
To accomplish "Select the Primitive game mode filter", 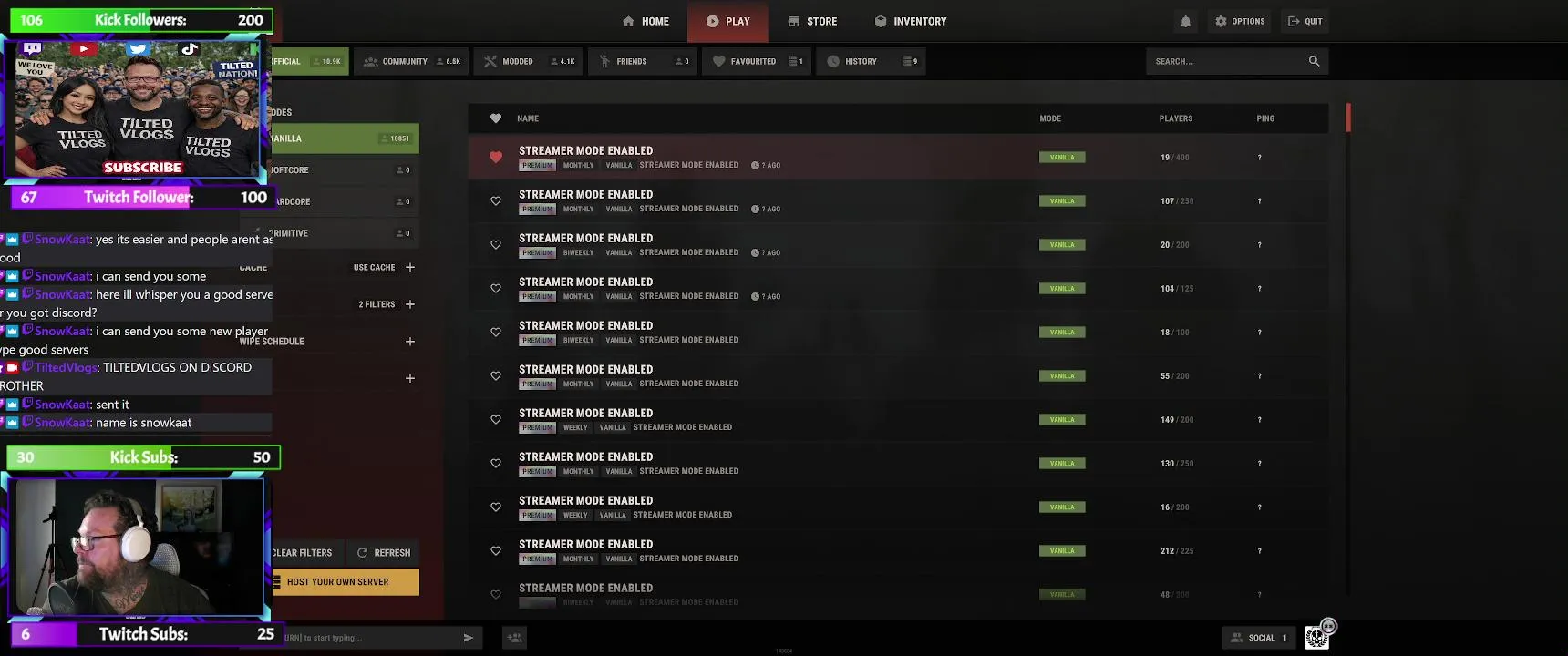I will 345,233.
